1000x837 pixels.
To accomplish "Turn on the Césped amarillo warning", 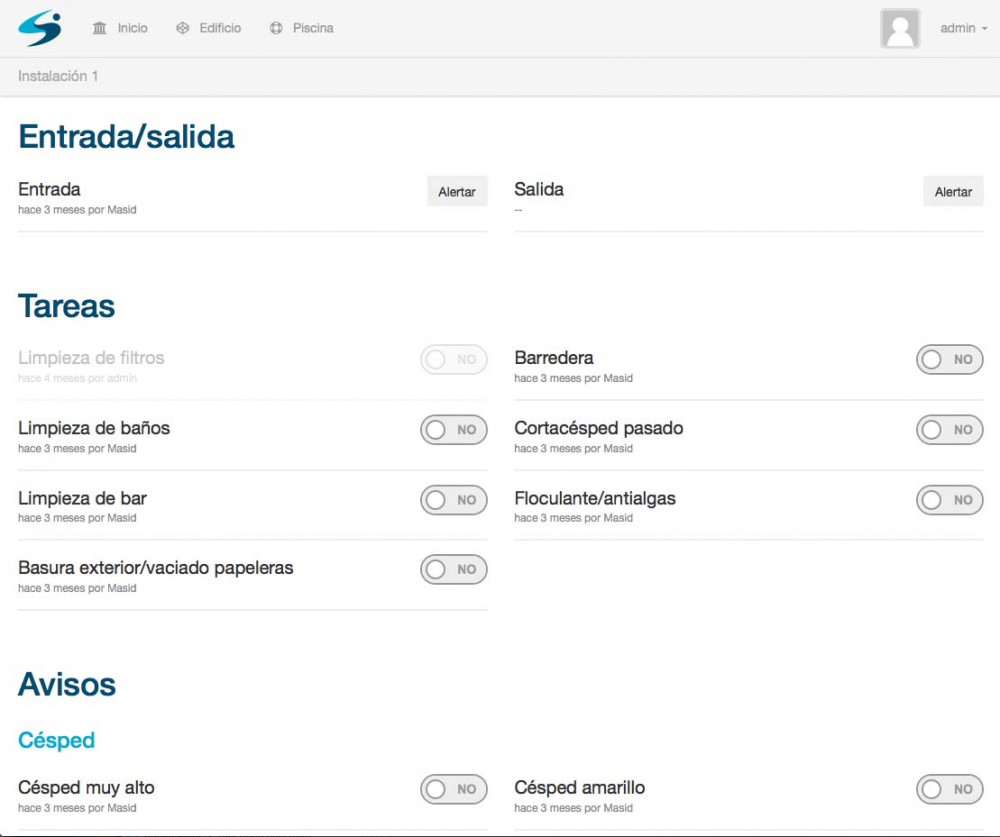I will tap(949, 789).
